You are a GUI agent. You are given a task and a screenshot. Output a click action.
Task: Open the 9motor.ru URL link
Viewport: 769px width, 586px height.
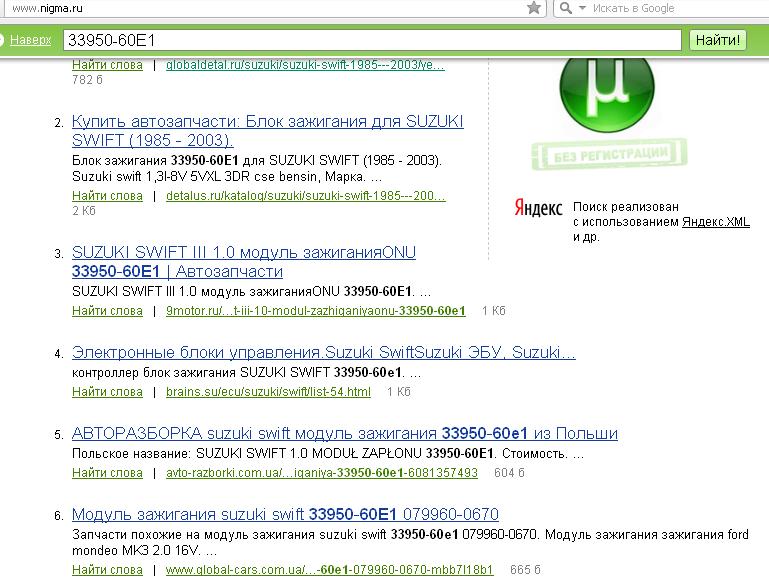pos(315,310)
